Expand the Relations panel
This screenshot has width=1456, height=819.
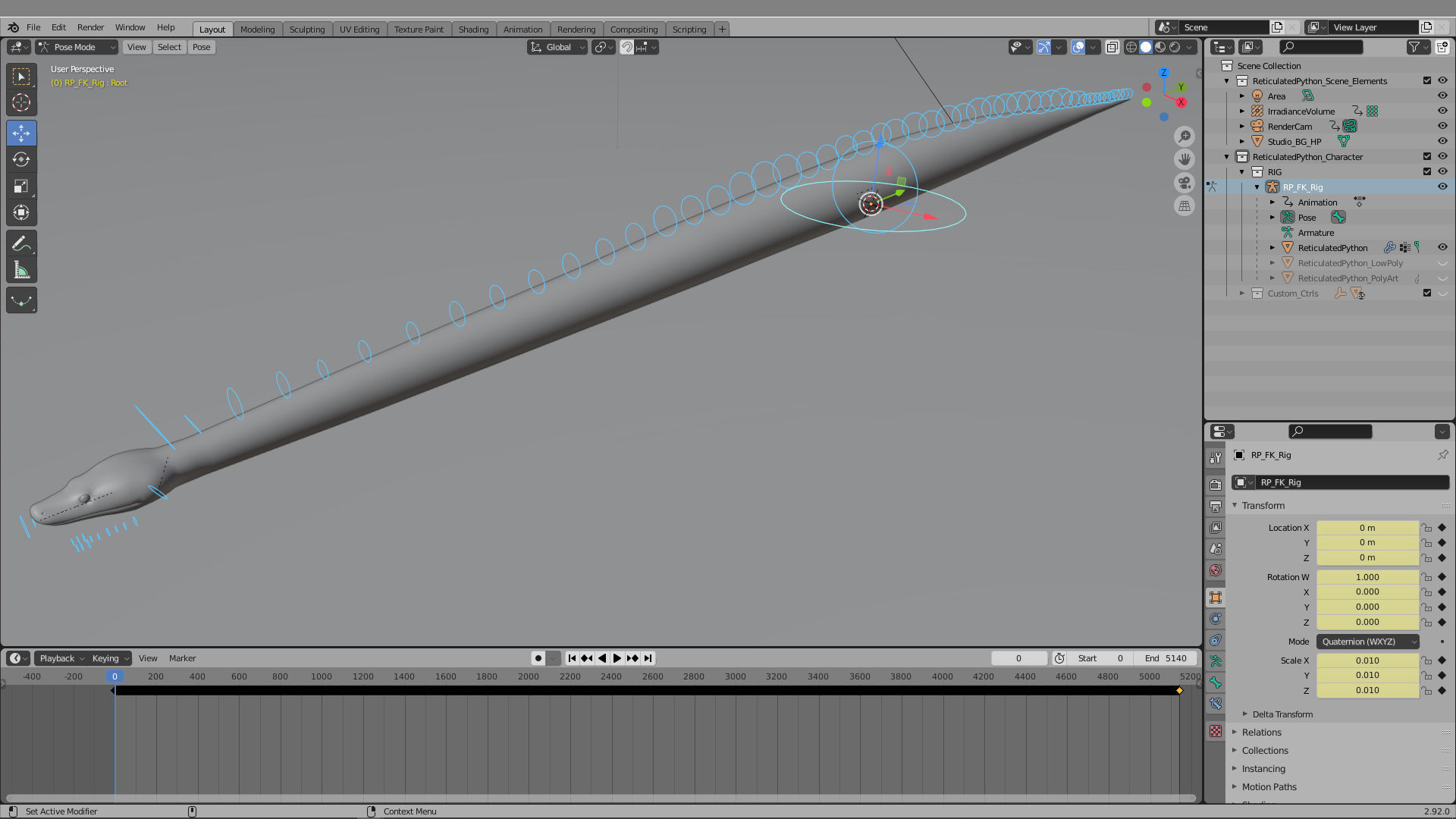(x=1261, y=733)
